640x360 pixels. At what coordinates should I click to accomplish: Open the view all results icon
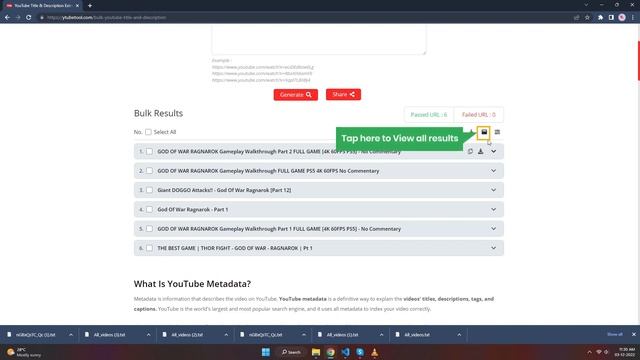pos(484,132)
